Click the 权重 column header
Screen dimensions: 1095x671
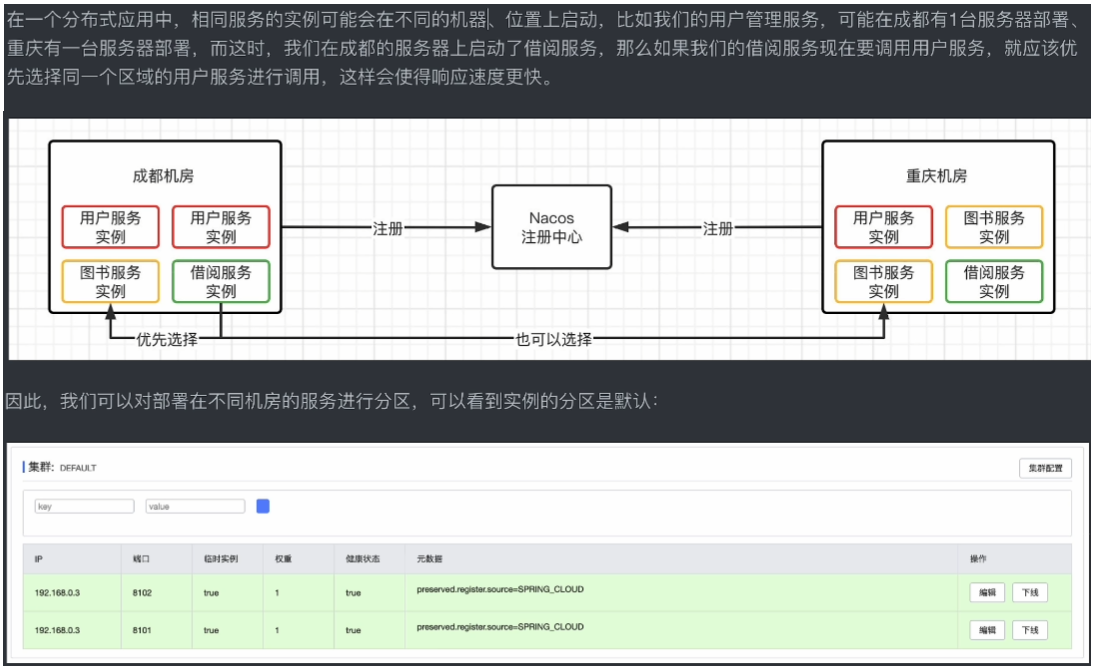coord(284,559)
